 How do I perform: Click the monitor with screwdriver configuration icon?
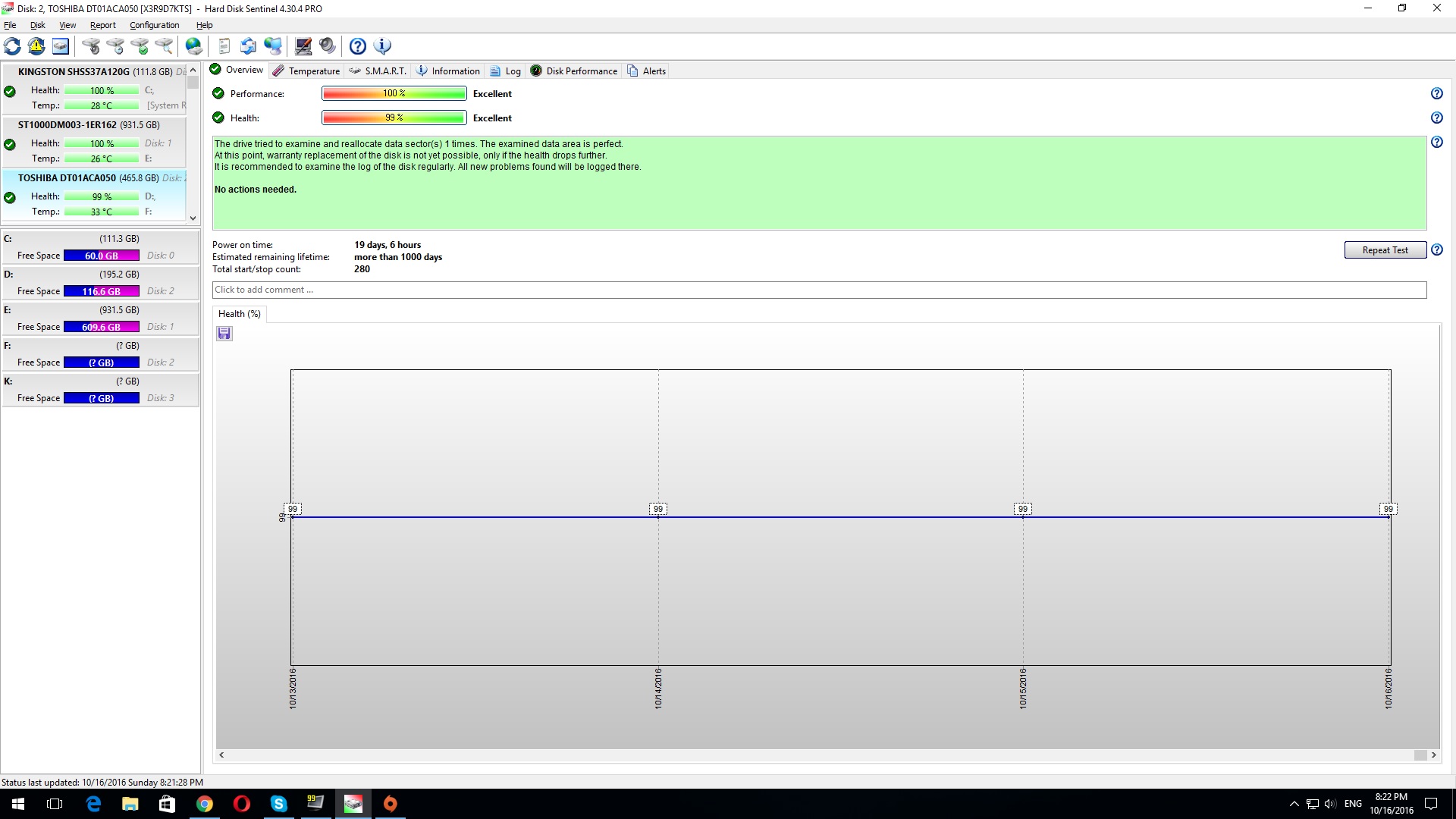click(x=303, y=46)
